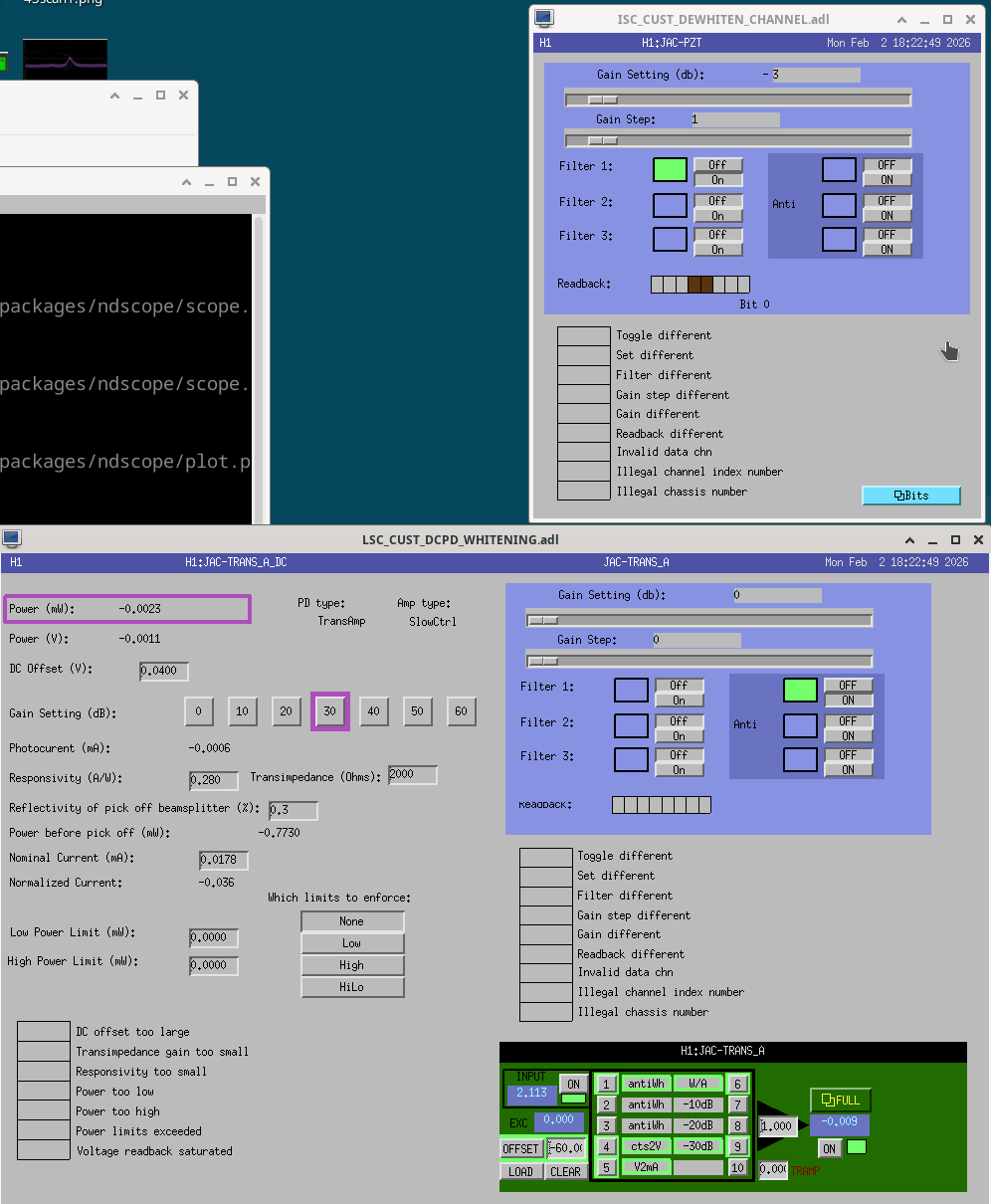Open the FULL filter module view
Image resolution: width=991 pixels, height=1204 pixels.
[x=841, y=1100]
